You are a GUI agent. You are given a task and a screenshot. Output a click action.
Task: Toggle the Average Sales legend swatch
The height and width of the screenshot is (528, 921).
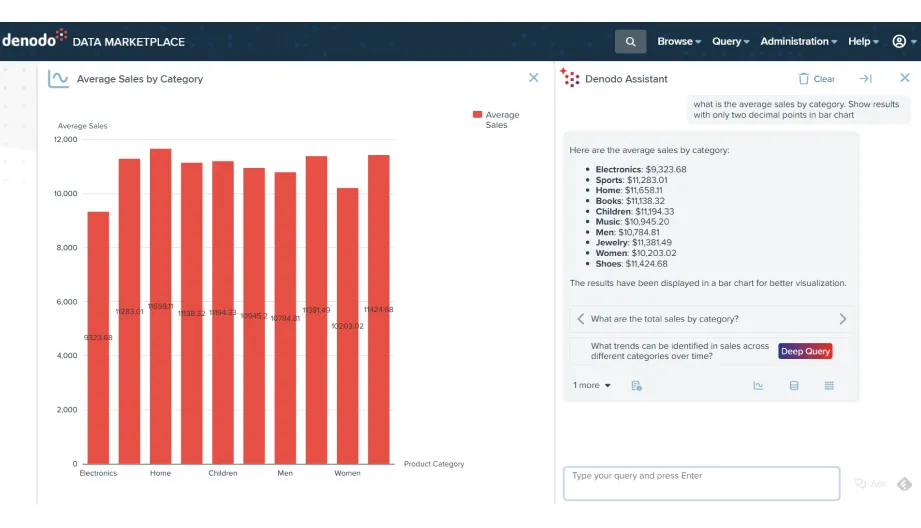click(477, 115)
